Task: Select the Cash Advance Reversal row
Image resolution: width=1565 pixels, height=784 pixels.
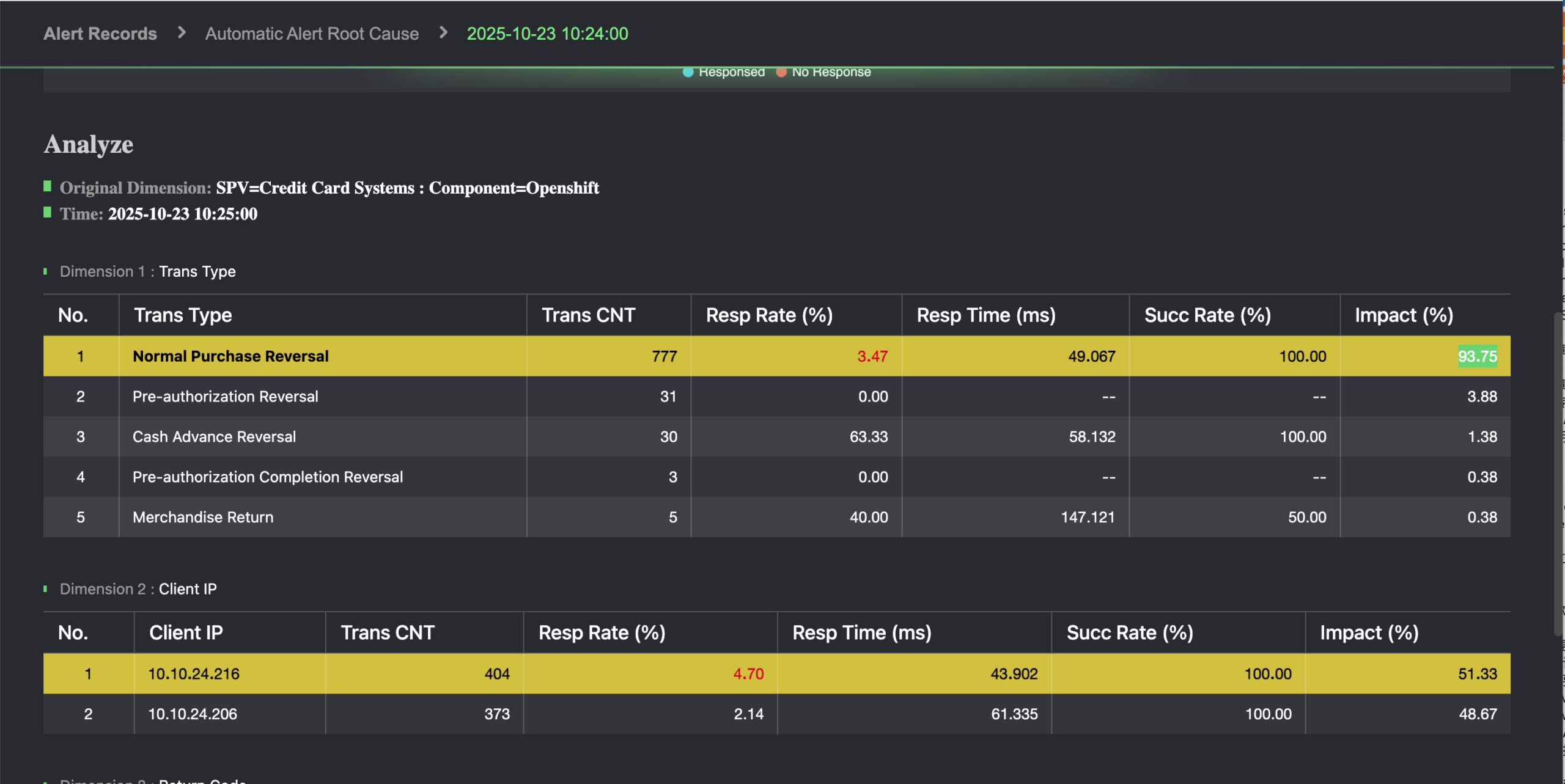Action: coord(214,437)
